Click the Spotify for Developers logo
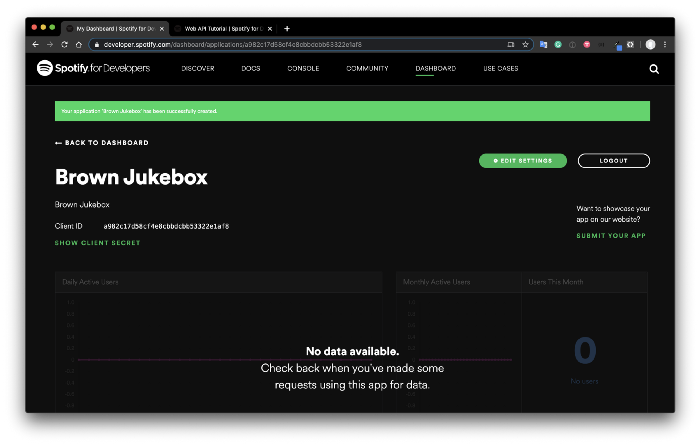This screenshot has height=446, width=700. pyautogui.click(x=93, y=68)
